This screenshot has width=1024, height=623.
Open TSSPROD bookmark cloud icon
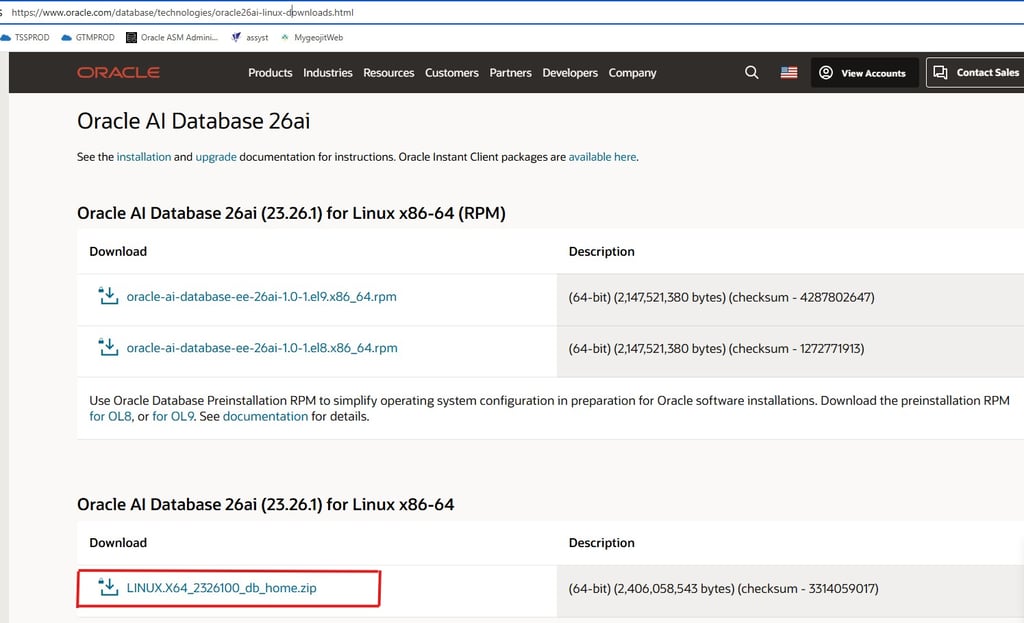(5, 38)
